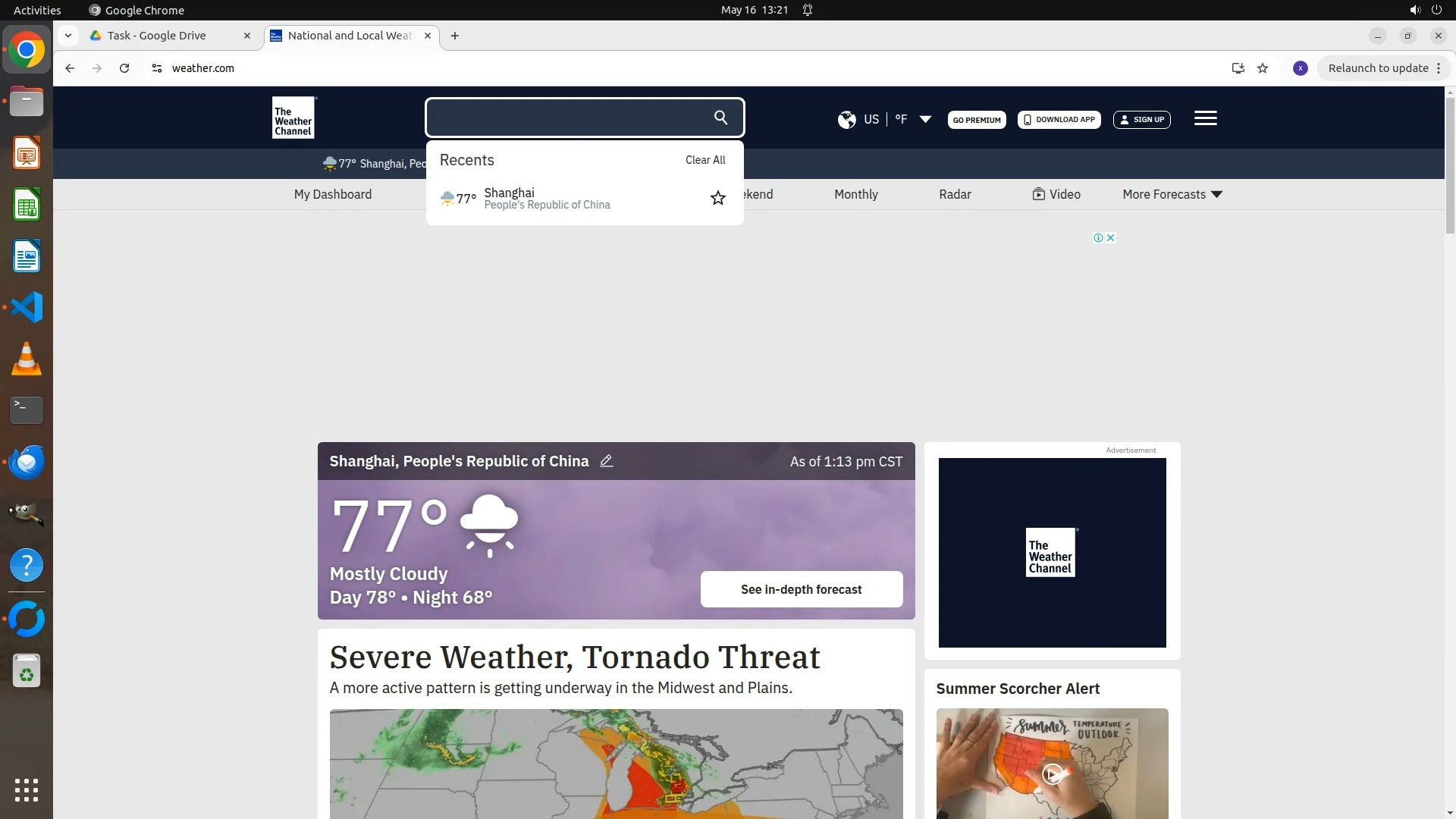Expand the More Forecasts dropdown

[x=1172, y=195]
